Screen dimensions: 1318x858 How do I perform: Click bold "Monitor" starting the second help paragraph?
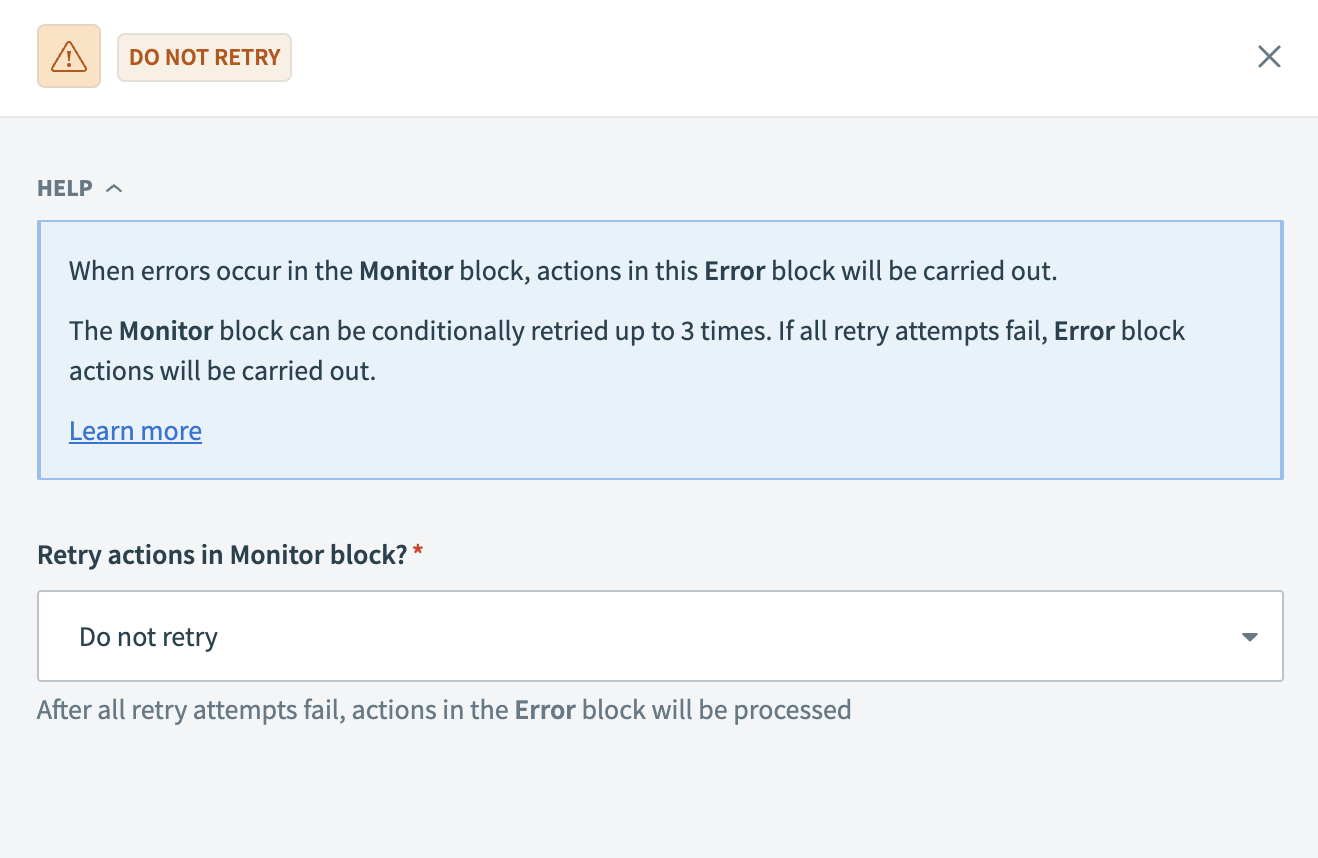[165, 331]
